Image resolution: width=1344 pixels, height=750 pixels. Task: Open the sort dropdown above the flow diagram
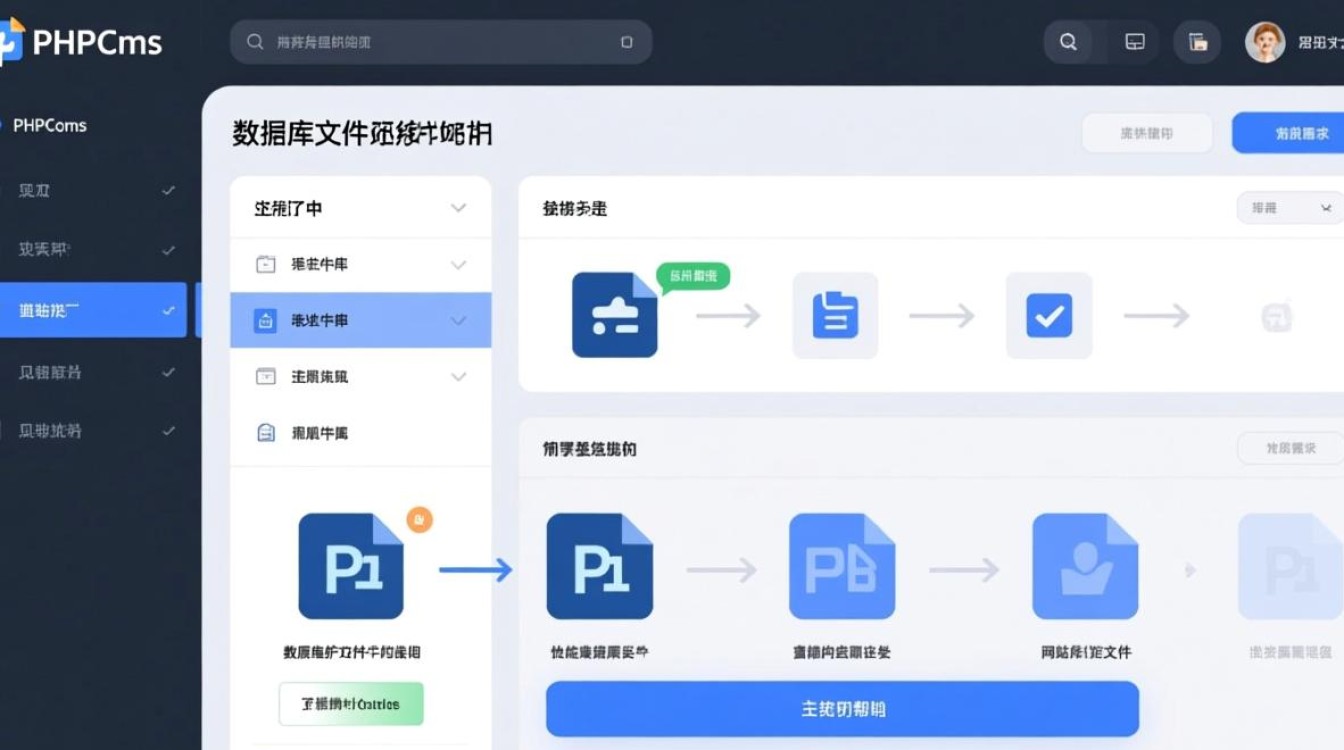click(x=1289, y=207)
